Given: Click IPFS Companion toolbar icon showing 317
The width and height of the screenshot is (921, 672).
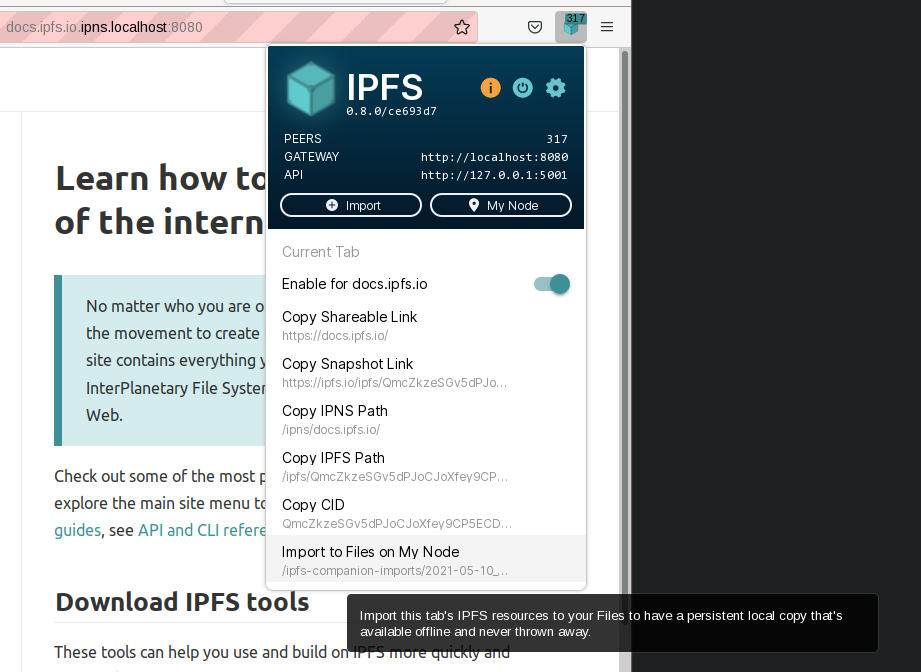Looking at the screenshot, I should 571,27.
